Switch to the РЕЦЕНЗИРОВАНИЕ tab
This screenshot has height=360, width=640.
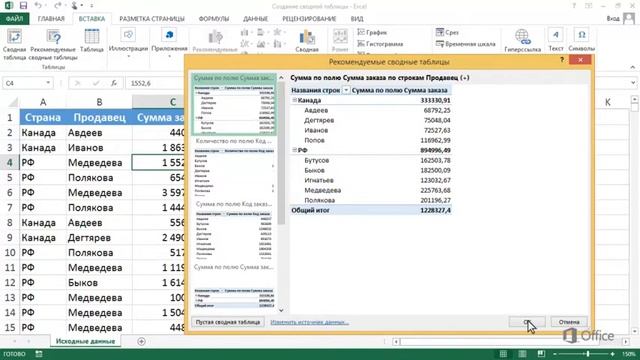[x=309, y=19]
